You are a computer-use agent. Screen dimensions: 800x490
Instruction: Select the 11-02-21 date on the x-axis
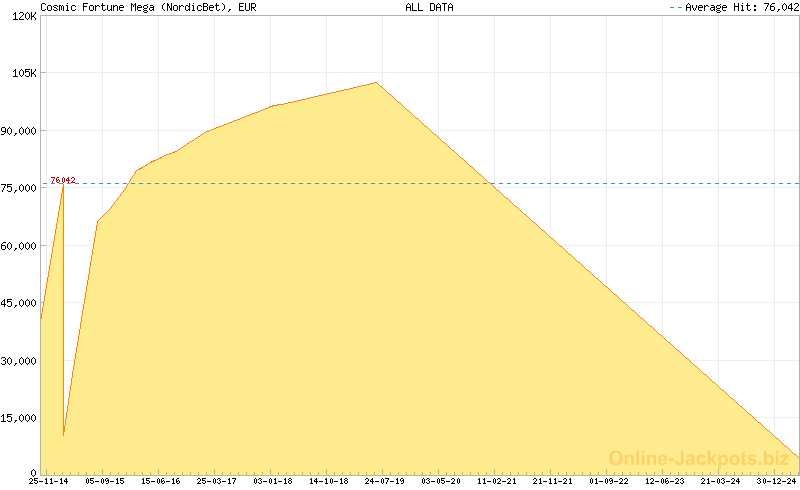[x=497, y=481]
